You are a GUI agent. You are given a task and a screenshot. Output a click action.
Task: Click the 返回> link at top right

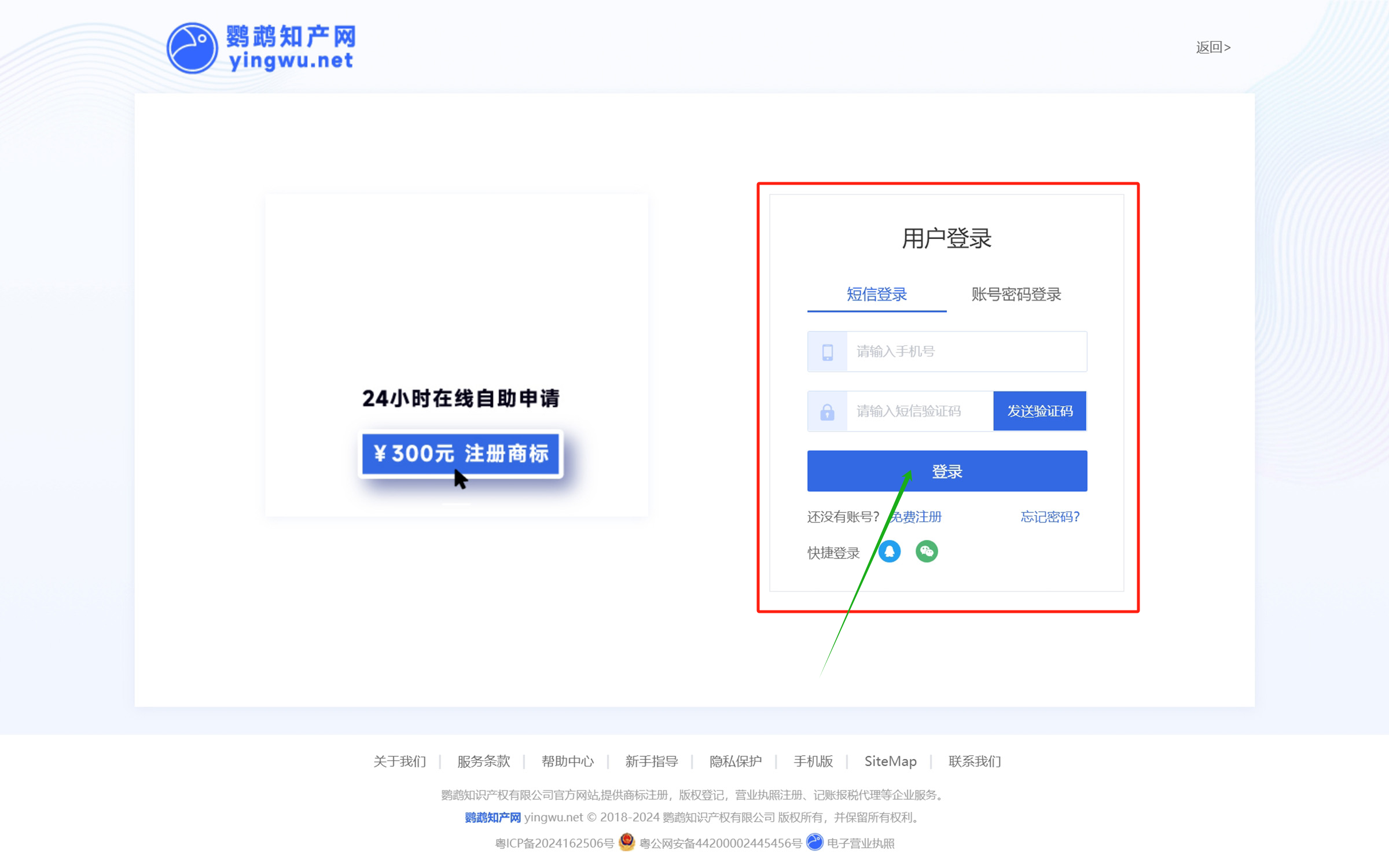click(x=1213, y=47)
